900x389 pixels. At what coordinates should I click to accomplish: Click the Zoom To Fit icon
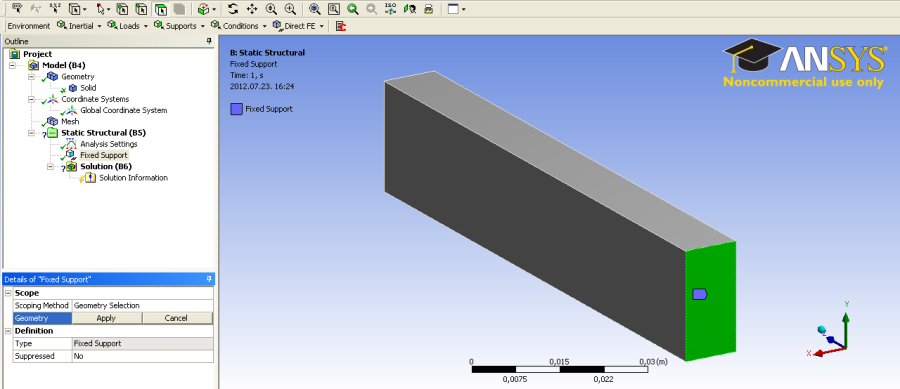[314, 9]
